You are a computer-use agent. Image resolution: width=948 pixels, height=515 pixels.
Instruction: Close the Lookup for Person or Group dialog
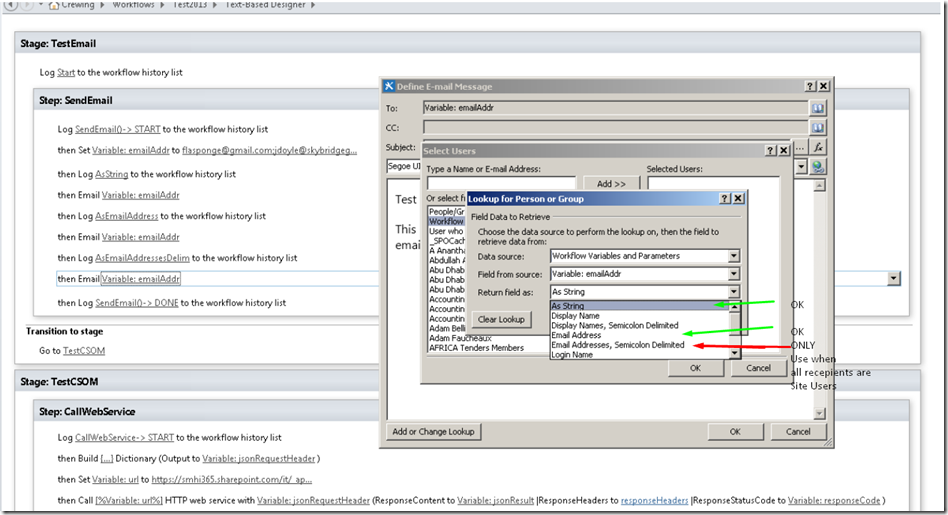point(738,198)
